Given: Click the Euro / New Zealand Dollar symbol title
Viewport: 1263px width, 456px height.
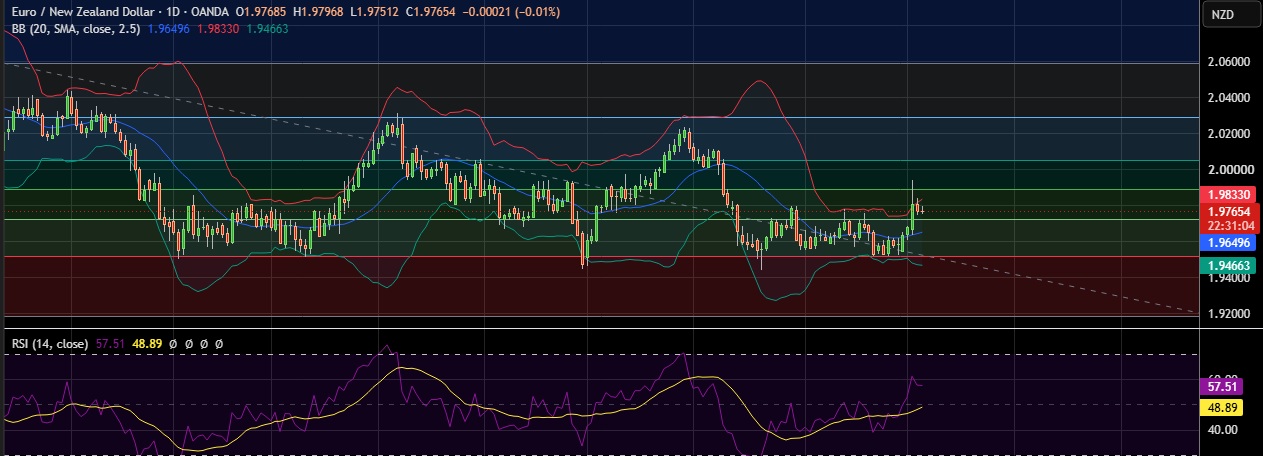Looking at the screenshot, I should (77, 12).
